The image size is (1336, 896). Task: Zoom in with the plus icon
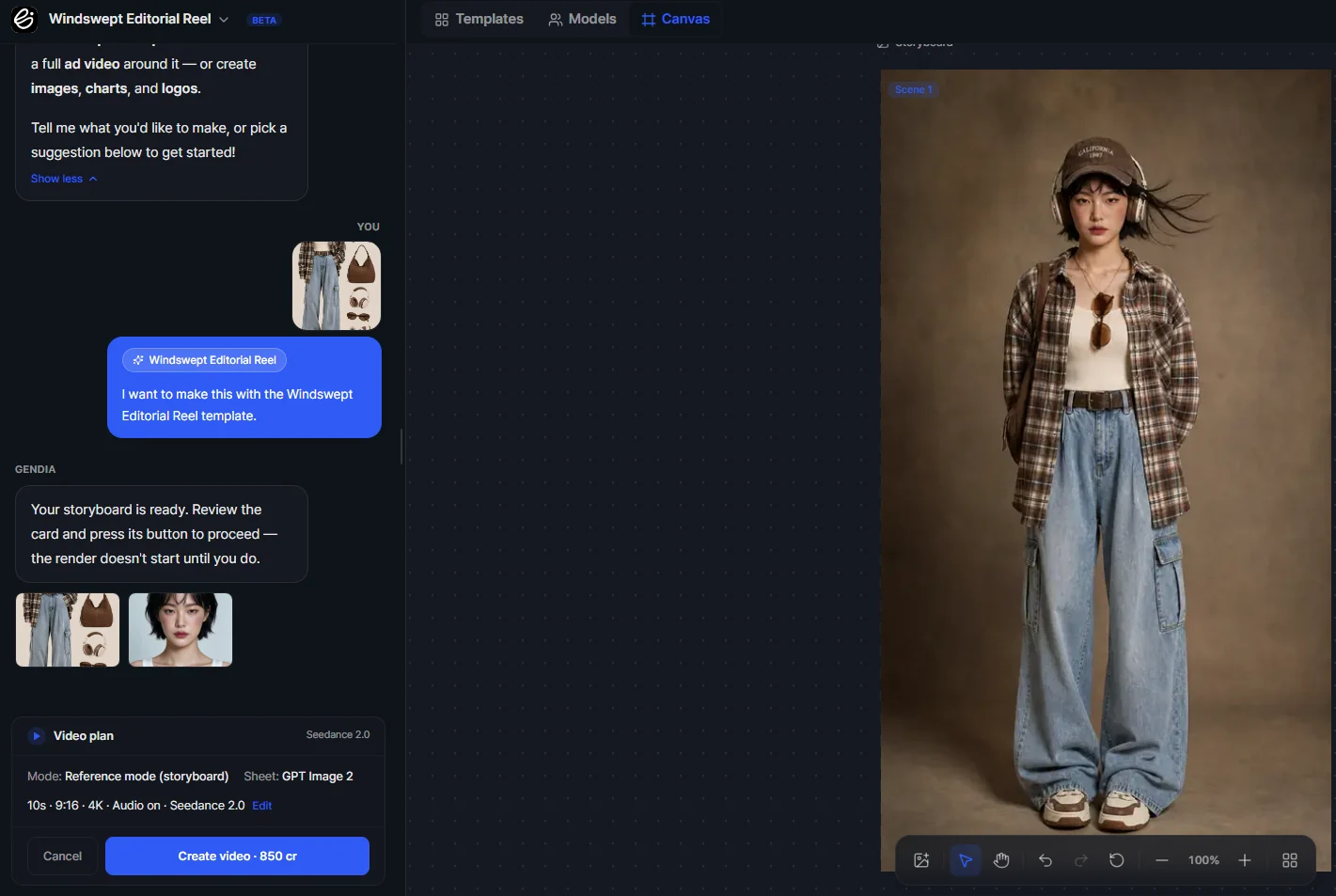1245,860
